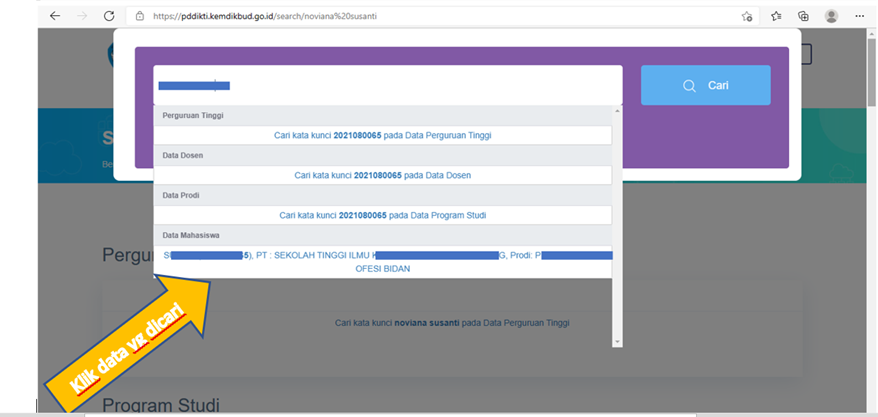Click the Program Studi section heading
878x417 pixels.
[x=161, y=405]
